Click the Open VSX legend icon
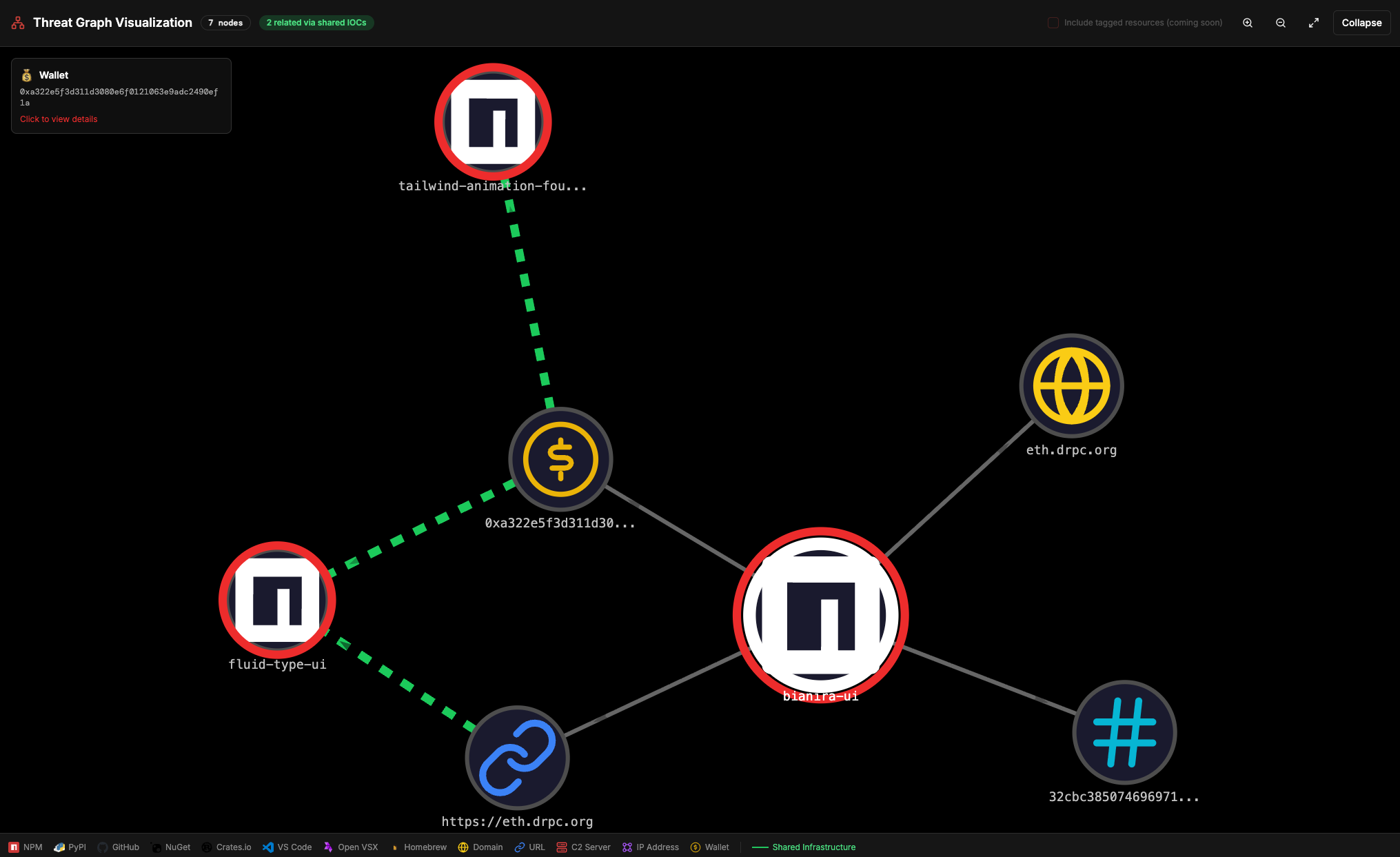The width and height of the screenshot is (1400, 857). coord(328,847)
